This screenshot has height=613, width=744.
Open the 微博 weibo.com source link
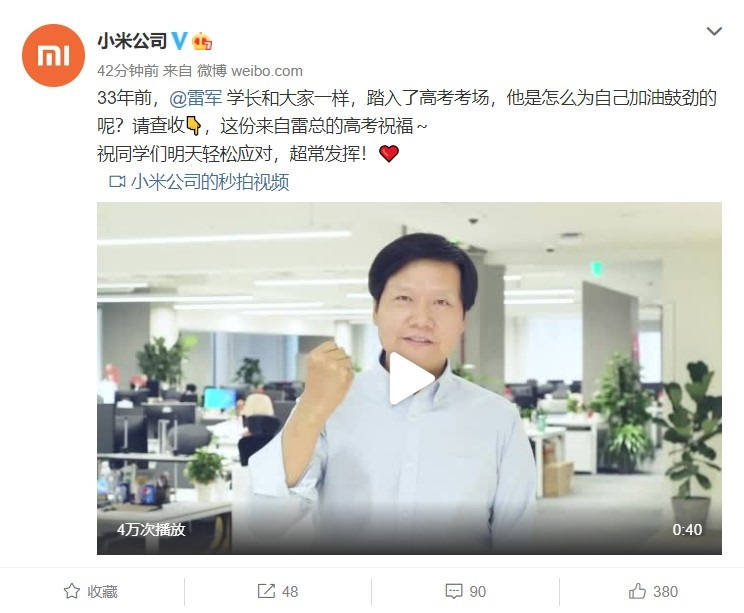pos(250,71)
